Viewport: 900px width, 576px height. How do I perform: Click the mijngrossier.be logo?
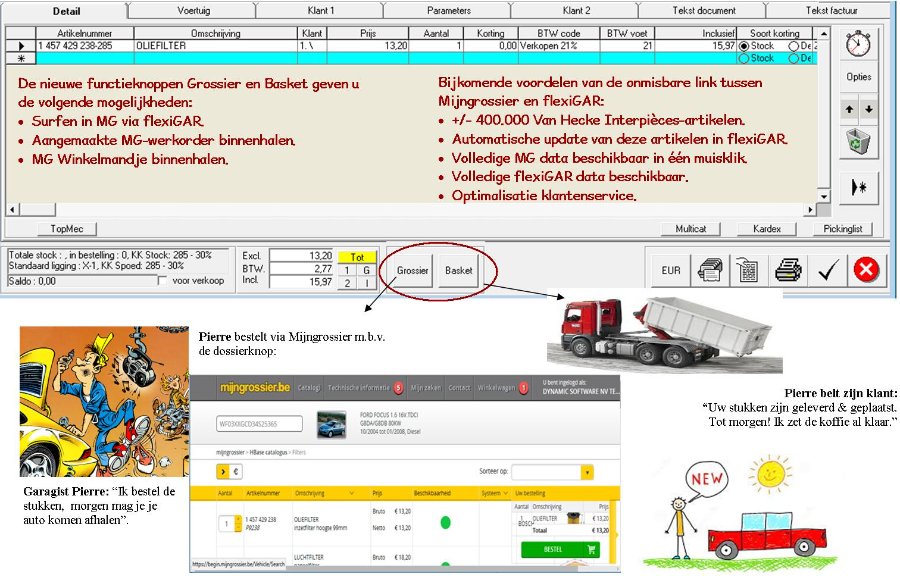[x=254, y=388]
